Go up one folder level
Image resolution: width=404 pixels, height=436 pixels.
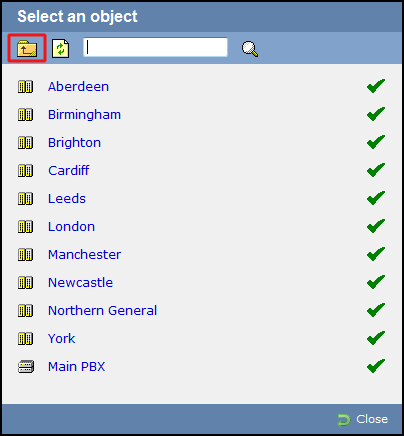27,49
